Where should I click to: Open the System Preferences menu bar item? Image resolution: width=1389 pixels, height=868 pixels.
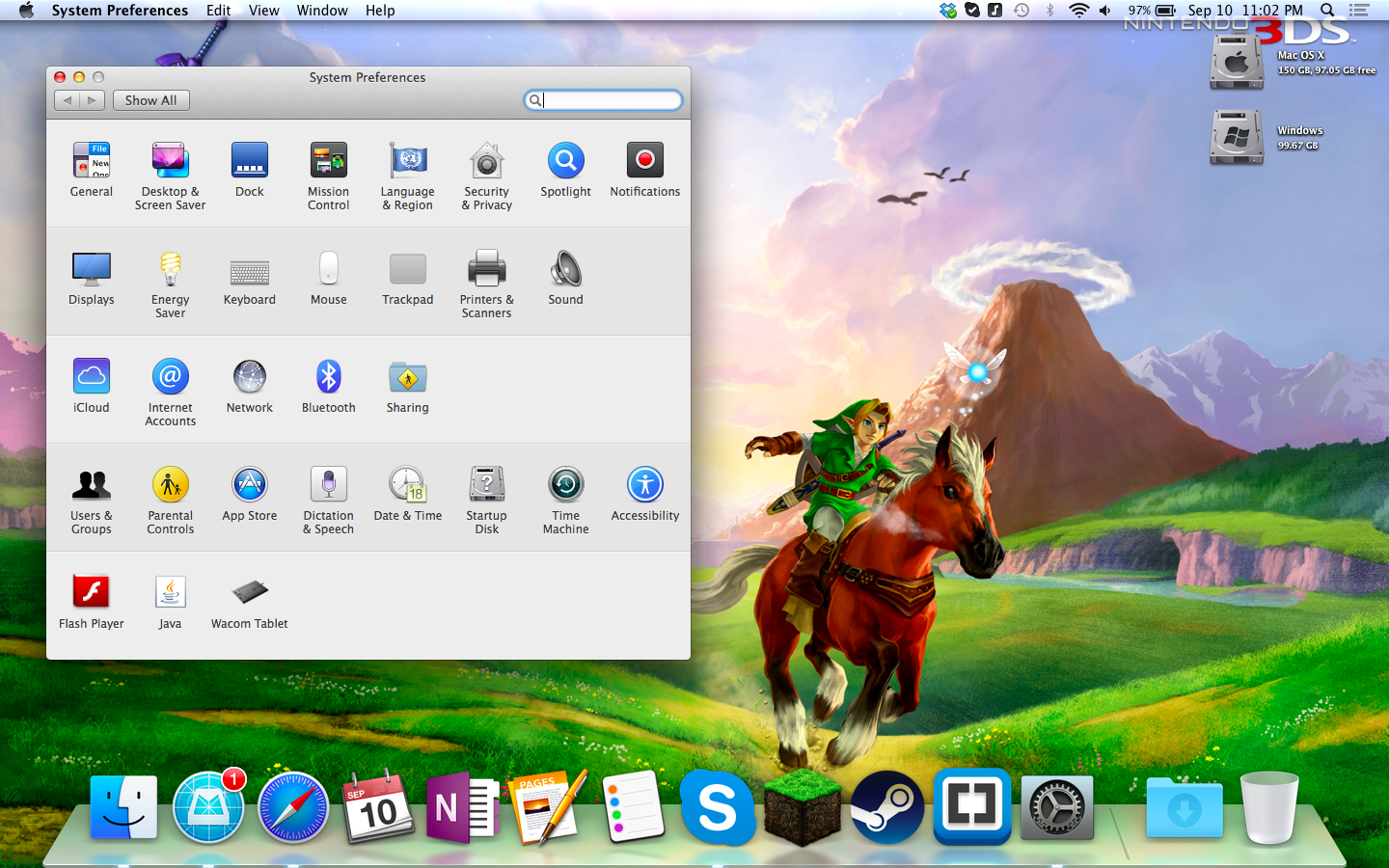tap(120, 11)
